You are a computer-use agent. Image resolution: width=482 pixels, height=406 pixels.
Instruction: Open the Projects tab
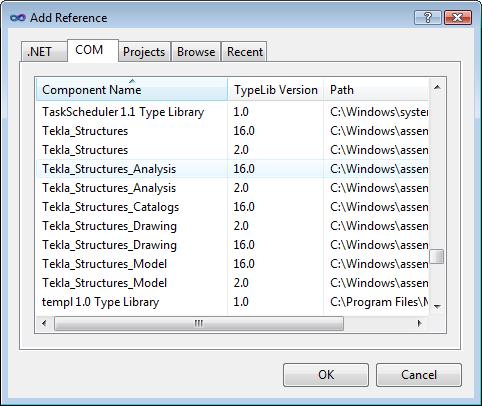(144, 52)
